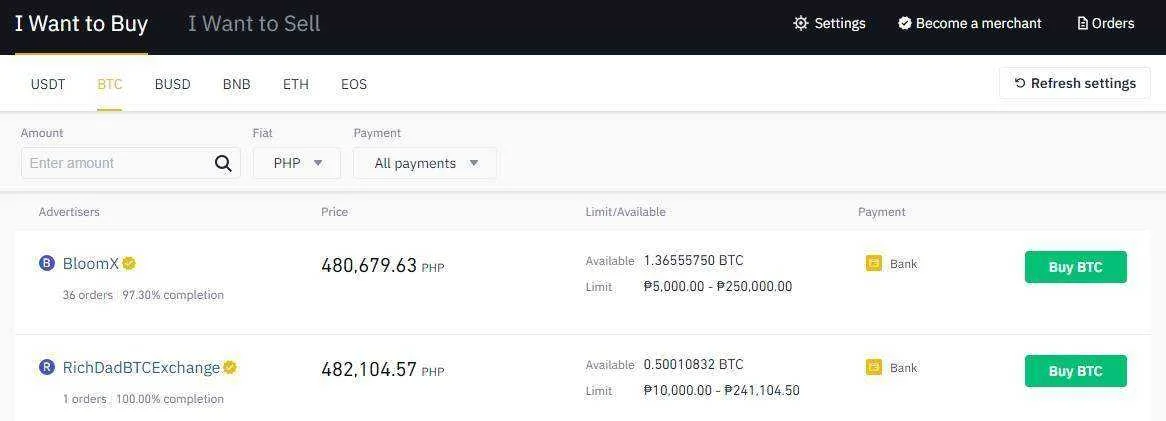1166x421 pixels.
Task: Click the price 482,104.57 PHP
Action: click(382, 370)
